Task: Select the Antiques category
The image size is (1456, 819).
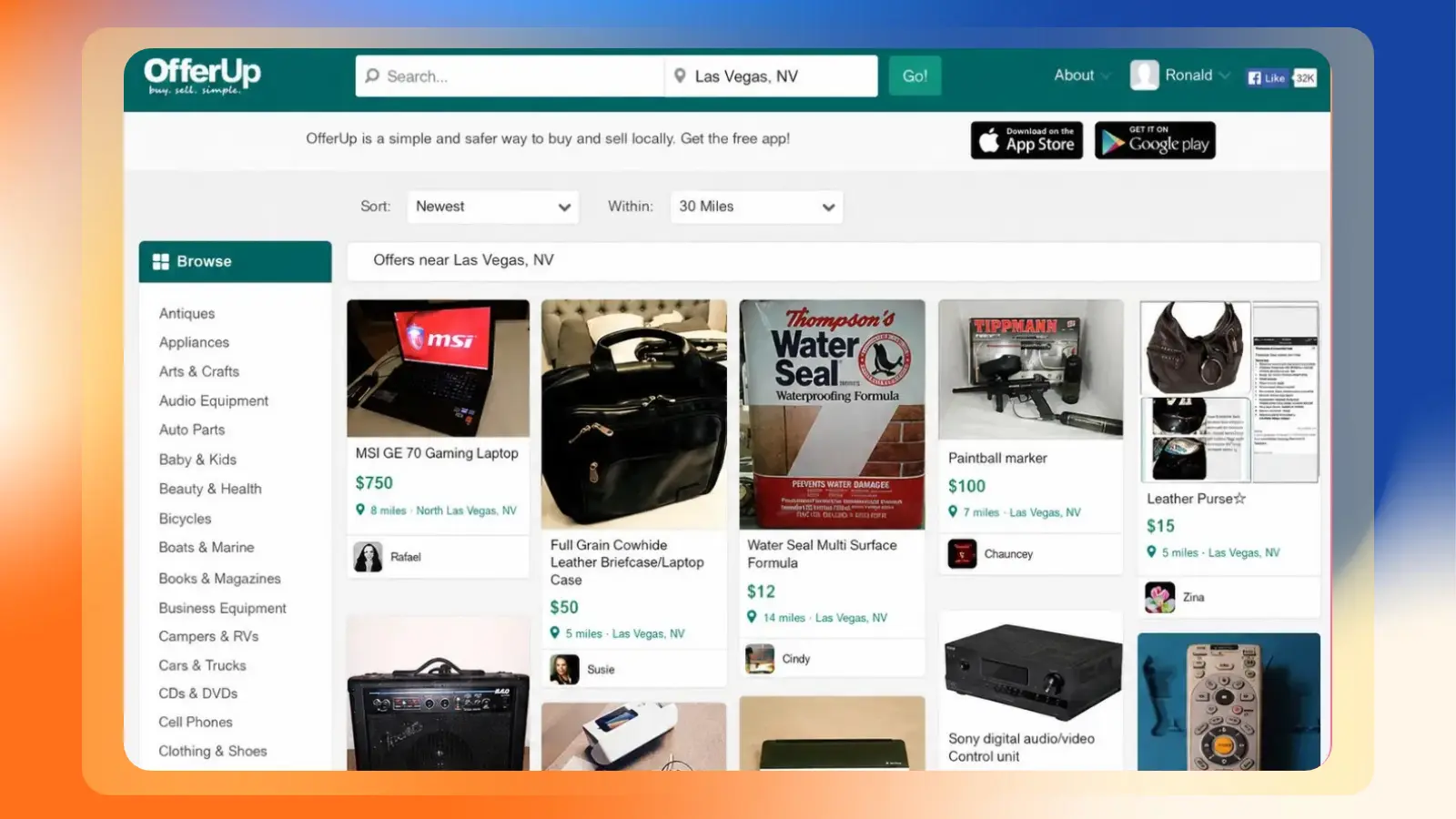Action: 187,313
